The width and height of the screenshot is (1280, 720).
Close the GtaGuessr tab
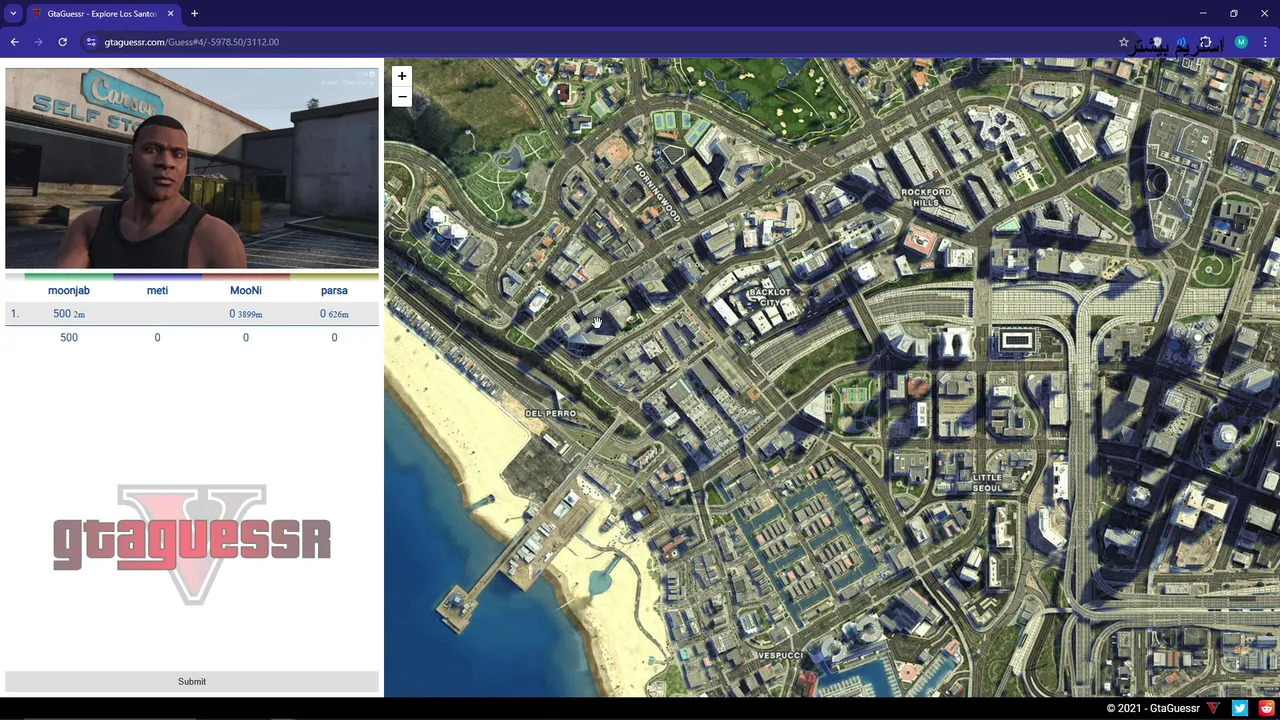click(170, 14)
